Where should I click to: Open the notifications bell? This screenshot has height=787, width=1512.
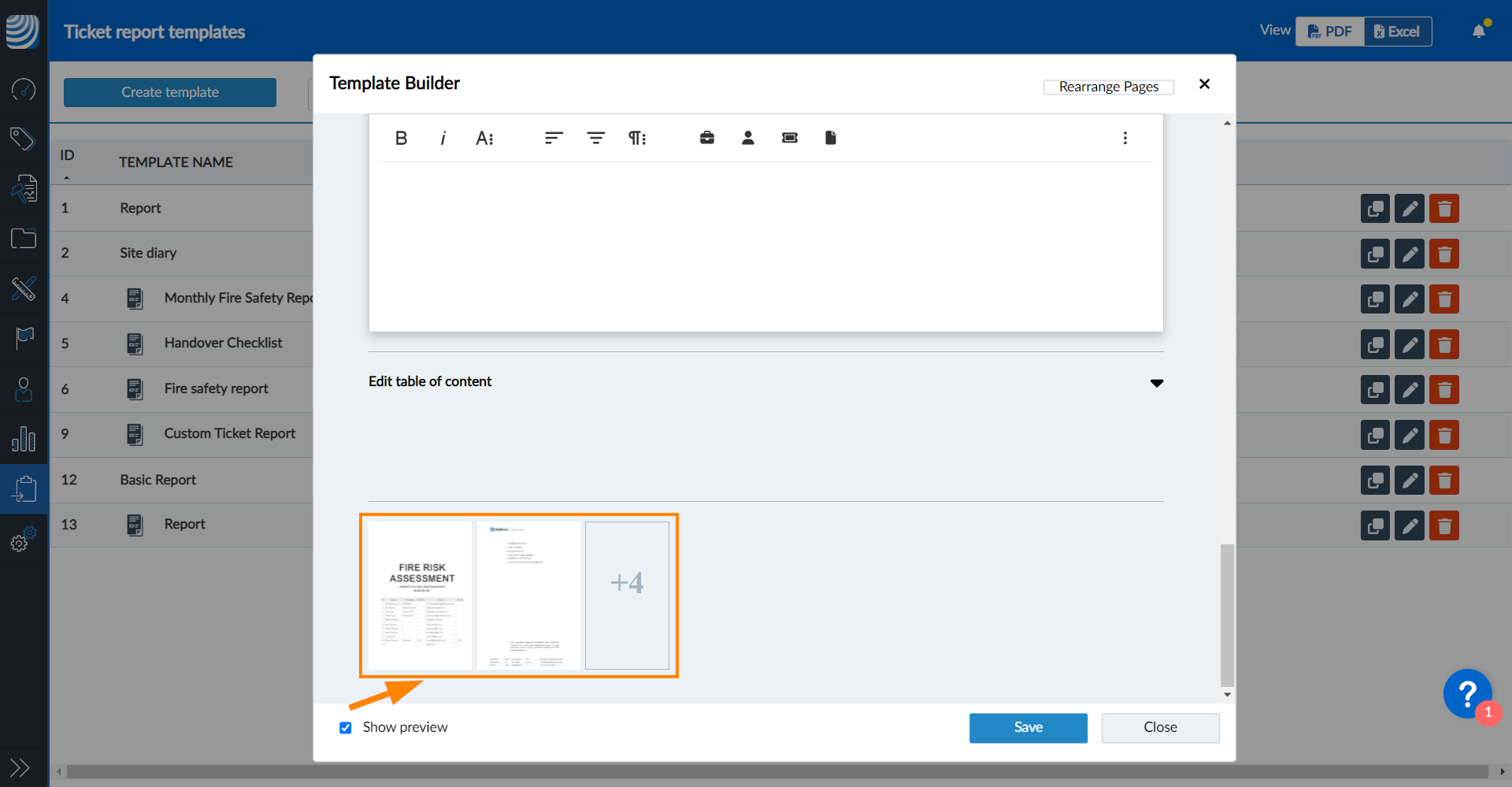[x=1479, y=32]
